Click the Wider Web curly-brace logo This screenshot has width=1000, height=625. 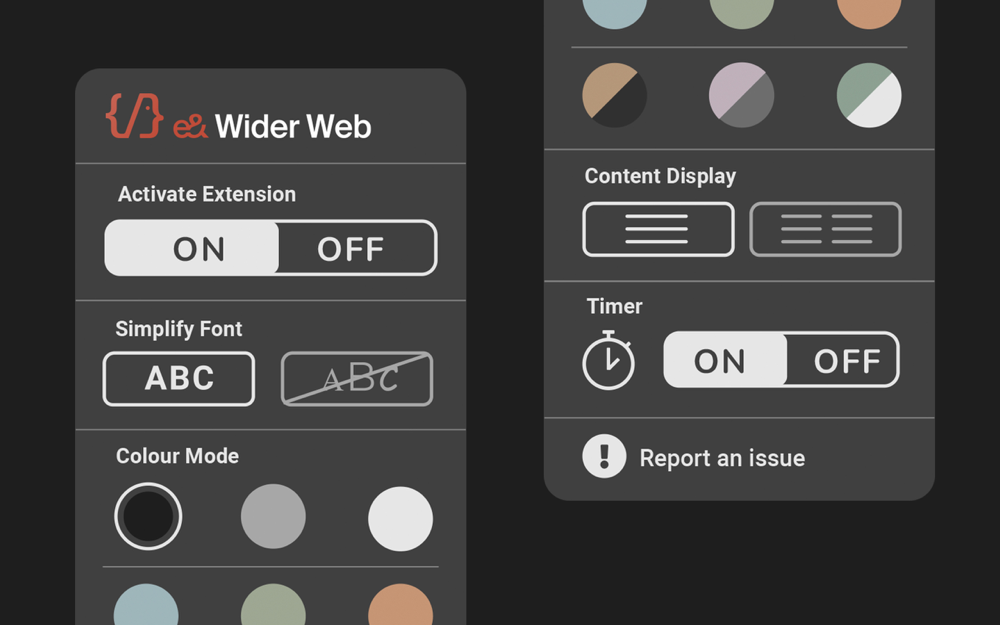coord(134,116)
